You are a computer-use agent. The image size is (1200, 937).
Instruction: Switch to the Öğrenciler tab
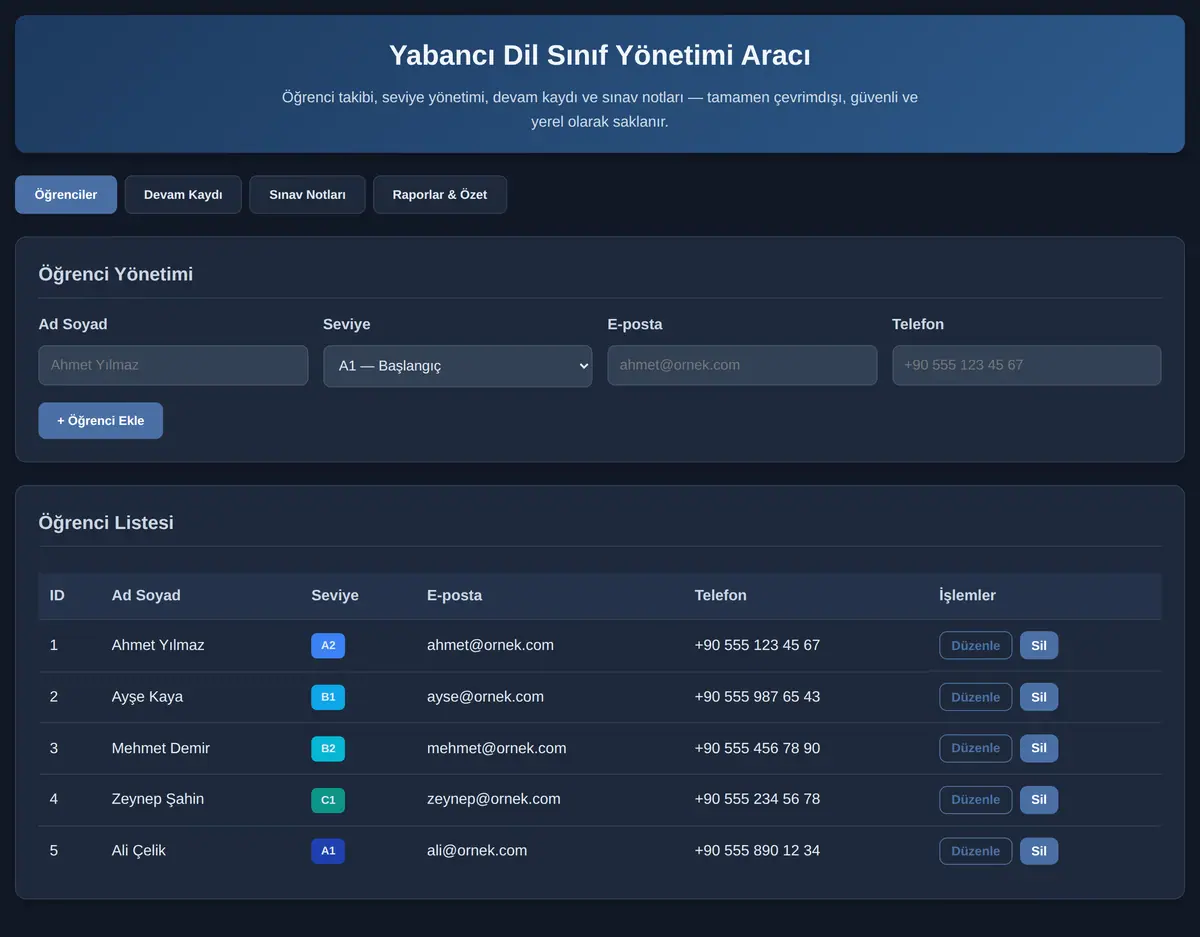(66, 195)
